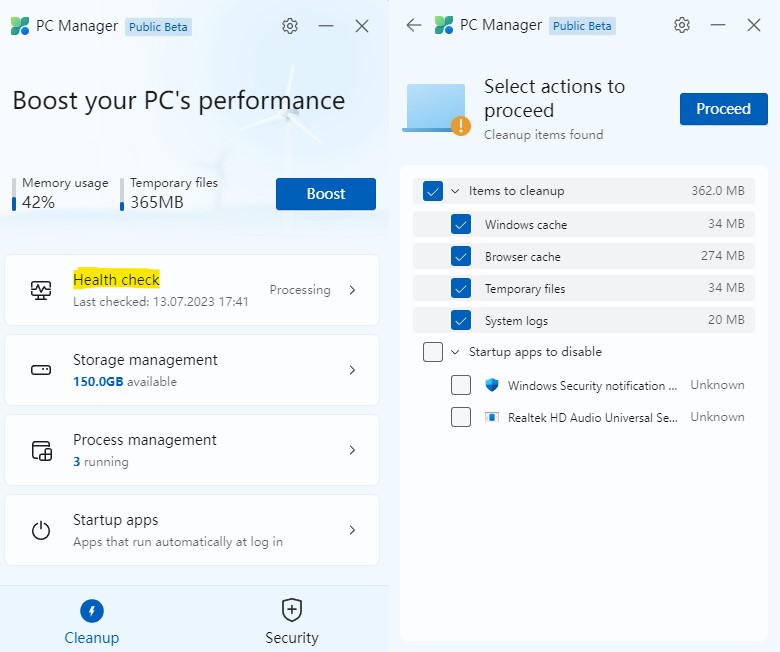
Task: Click the 274 MB Browser cache size
Action: tap(723, 256)
